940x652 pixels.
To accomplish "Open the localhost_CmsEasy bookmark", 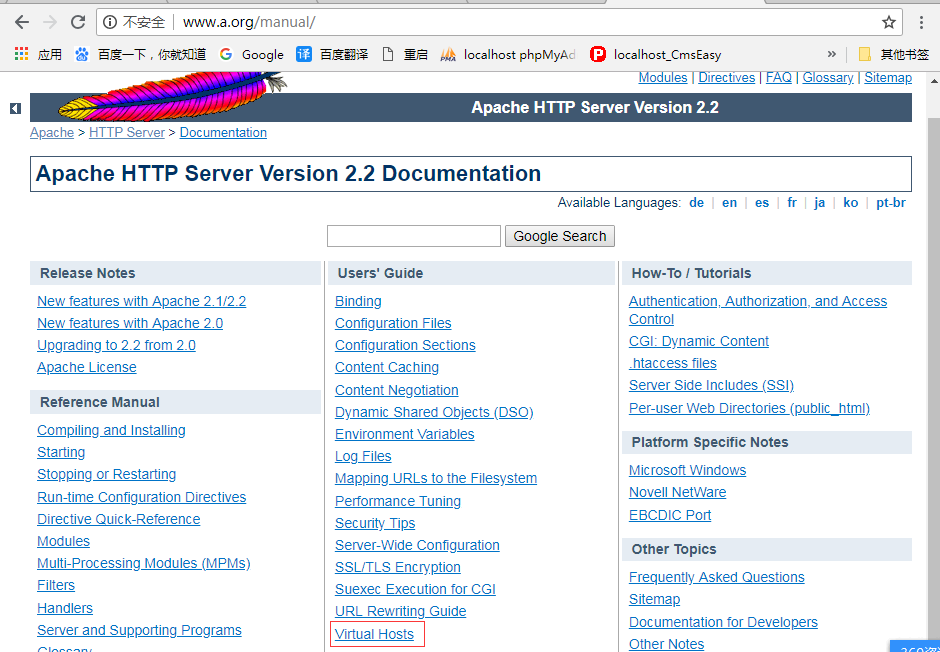I will point(656,55).
